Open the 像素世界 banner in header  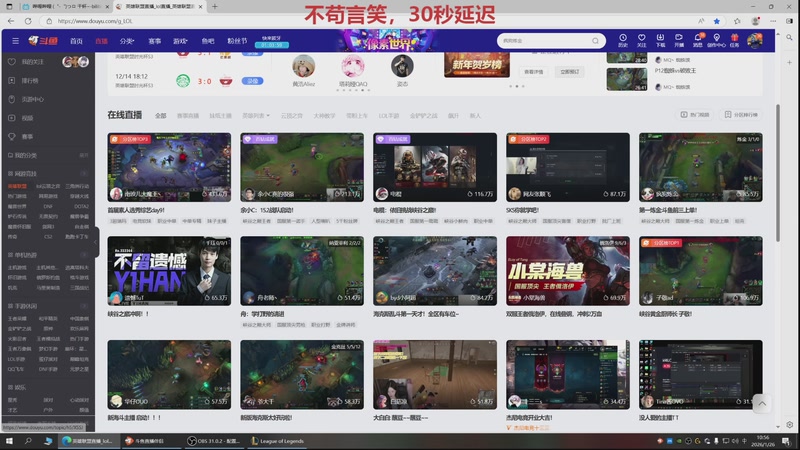389,41
